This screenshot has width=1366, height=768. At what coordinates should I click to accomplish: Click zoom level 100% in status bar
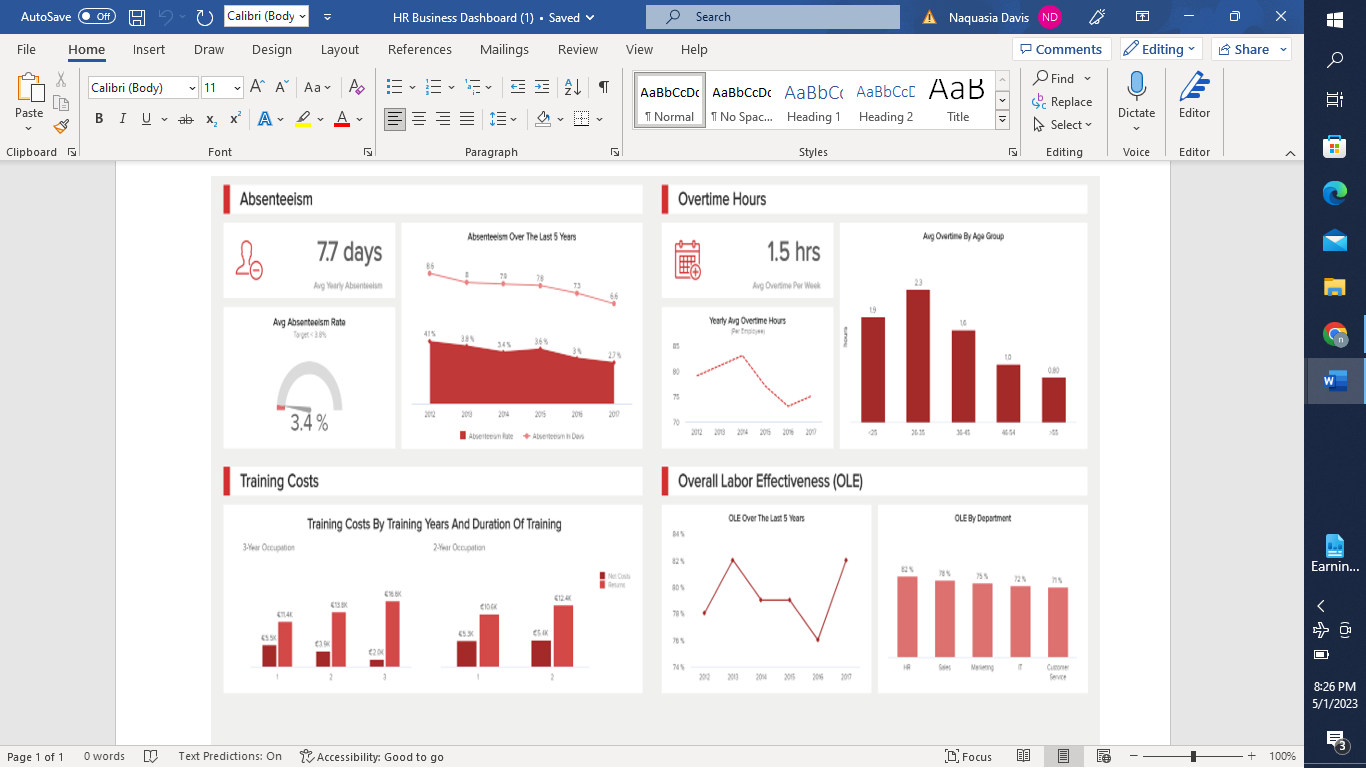(1282, 756)
